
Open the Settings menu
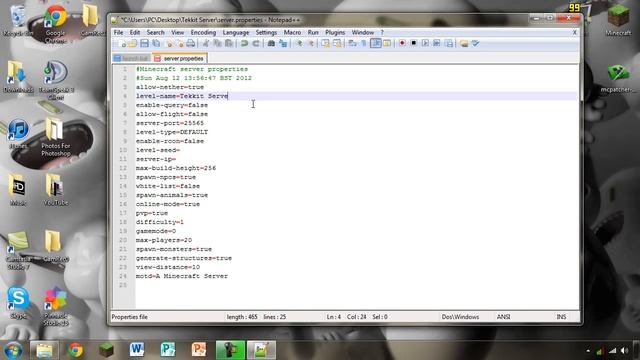pos(266,32)
